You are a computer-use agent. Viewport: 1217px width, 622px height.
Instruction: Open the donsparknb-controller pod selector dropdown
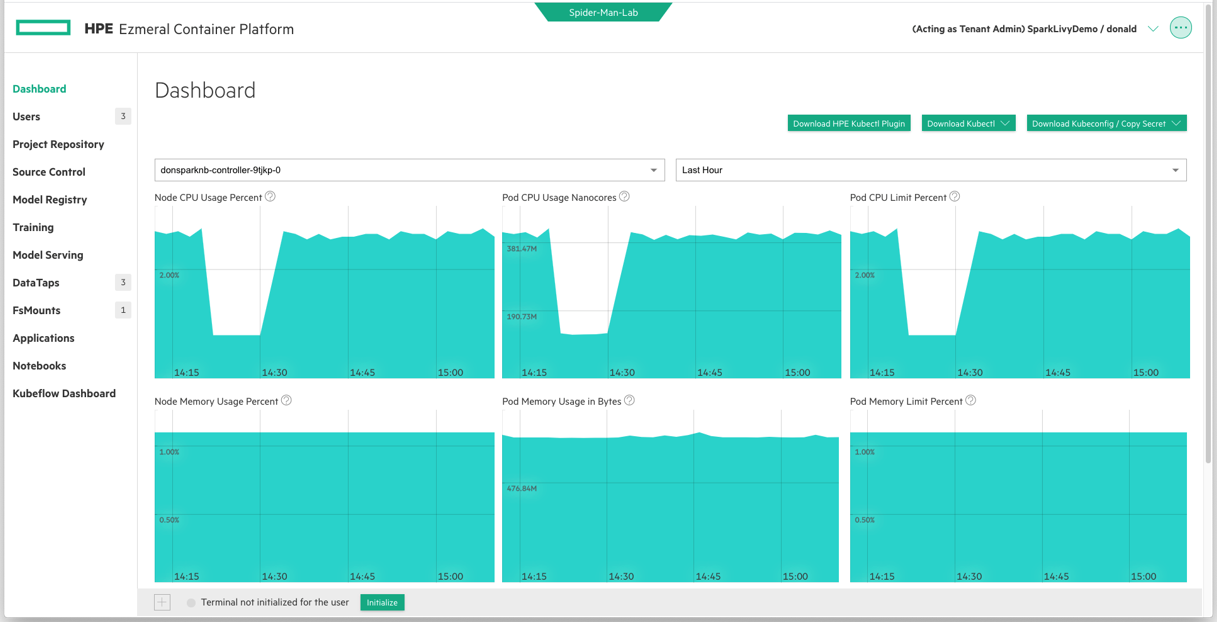[409, 170]
